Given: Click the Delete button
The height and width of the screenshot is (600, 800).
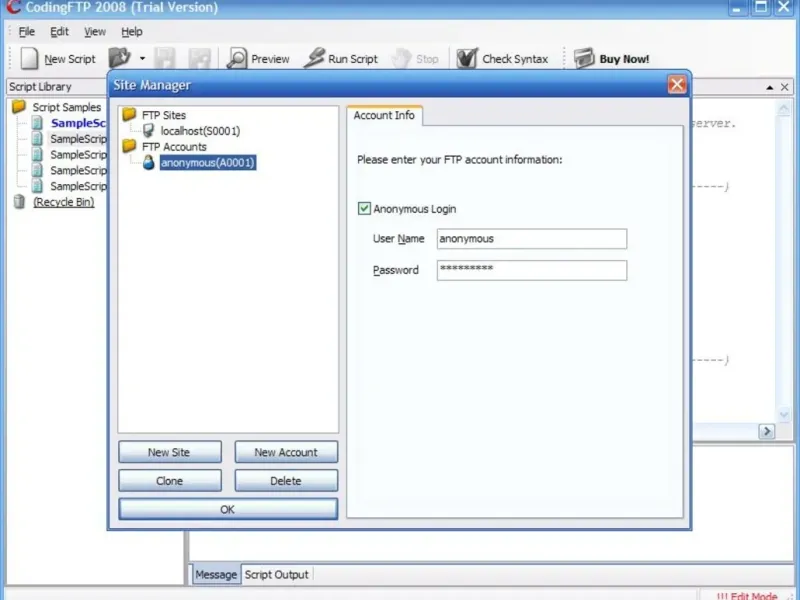Looking at the screenshot, I should pyautogui.click(x=286, y=481).
